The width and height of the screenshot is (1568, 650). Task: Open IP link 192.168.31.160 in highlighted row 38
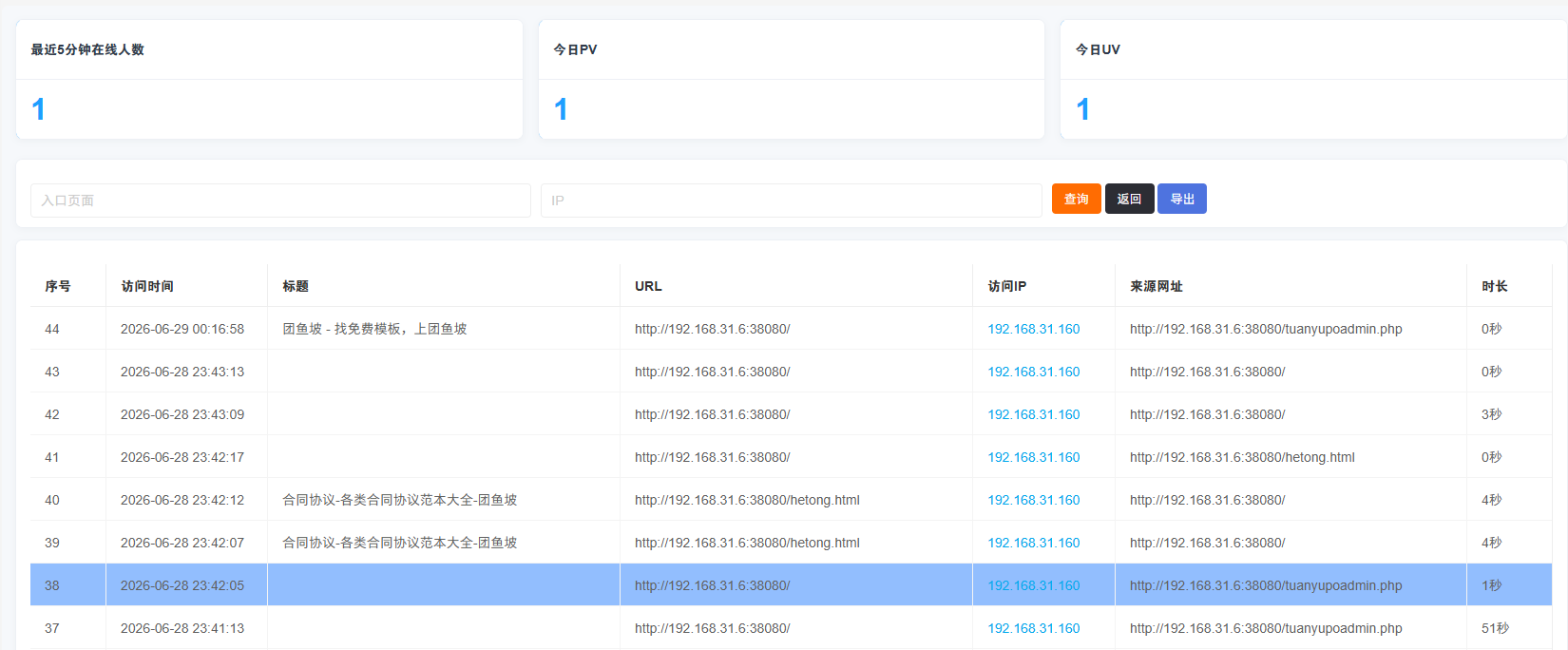1034,585
